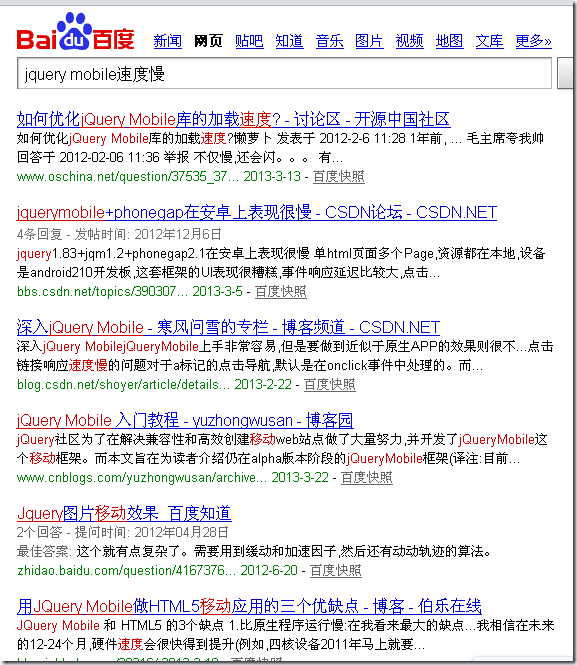577x665 pixels.
Task: Open the 知道 tab
Action: 289,41
